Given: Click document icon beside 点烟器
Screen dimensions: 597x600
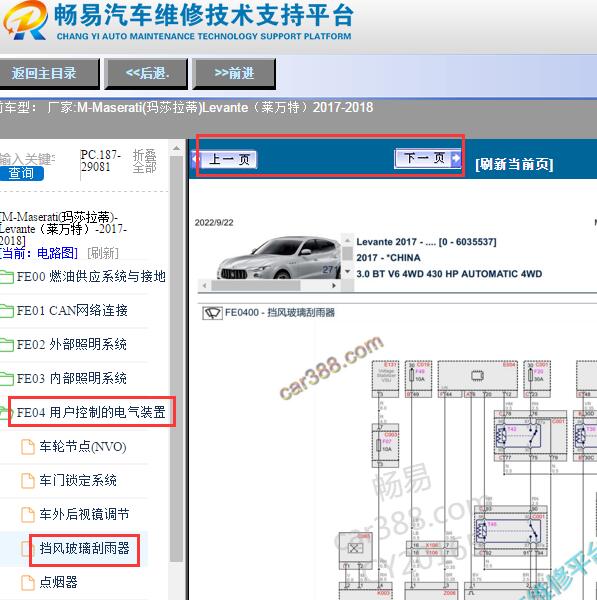Looking at the screenshot, I should (28, 582).
